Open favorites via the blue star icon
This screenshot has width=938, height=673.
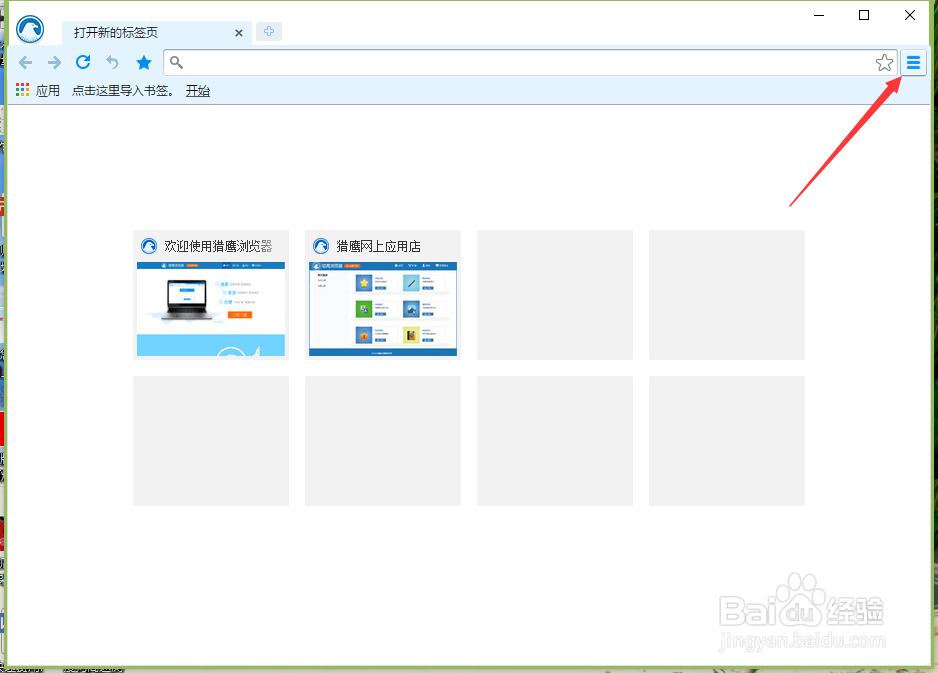pyautogui.click(x=143, y=62)
